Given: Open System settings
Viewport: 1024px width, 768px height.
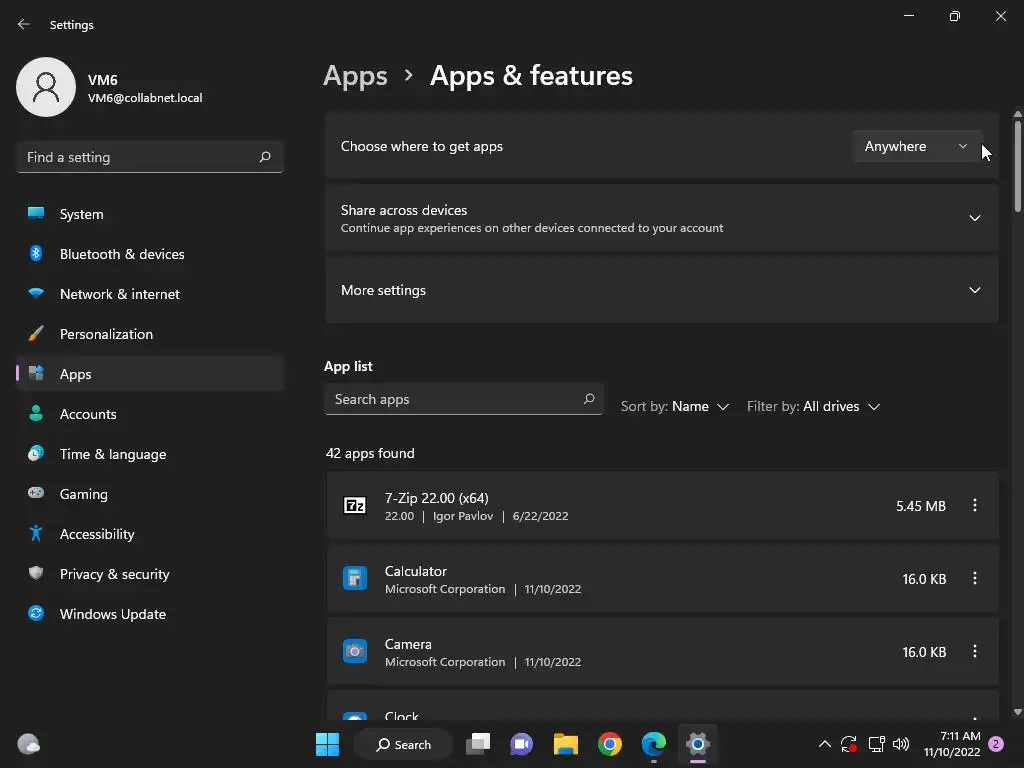Looking at the screenshot, I should coord(150,214).
